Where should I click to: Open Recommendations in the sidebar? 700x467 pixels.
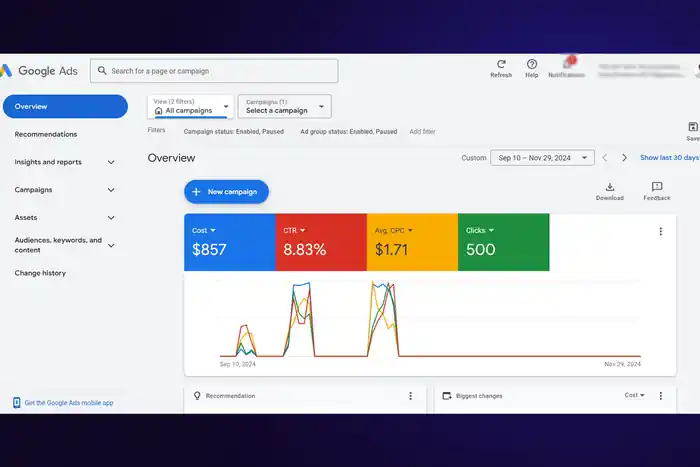tap(46, 134)
